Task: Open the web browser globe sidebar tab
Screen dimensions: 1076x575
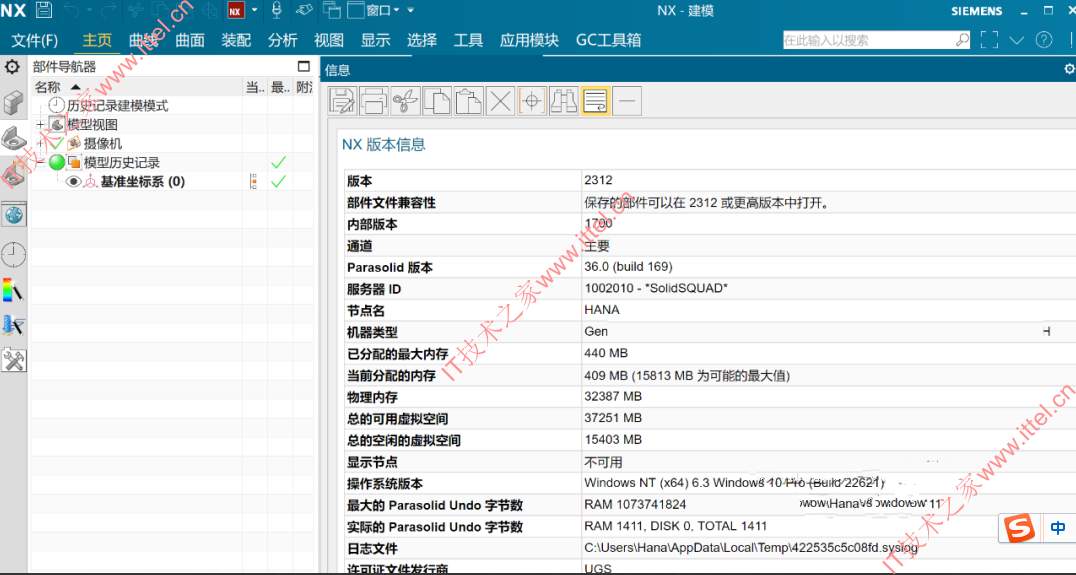Action: tap(14, 215)
